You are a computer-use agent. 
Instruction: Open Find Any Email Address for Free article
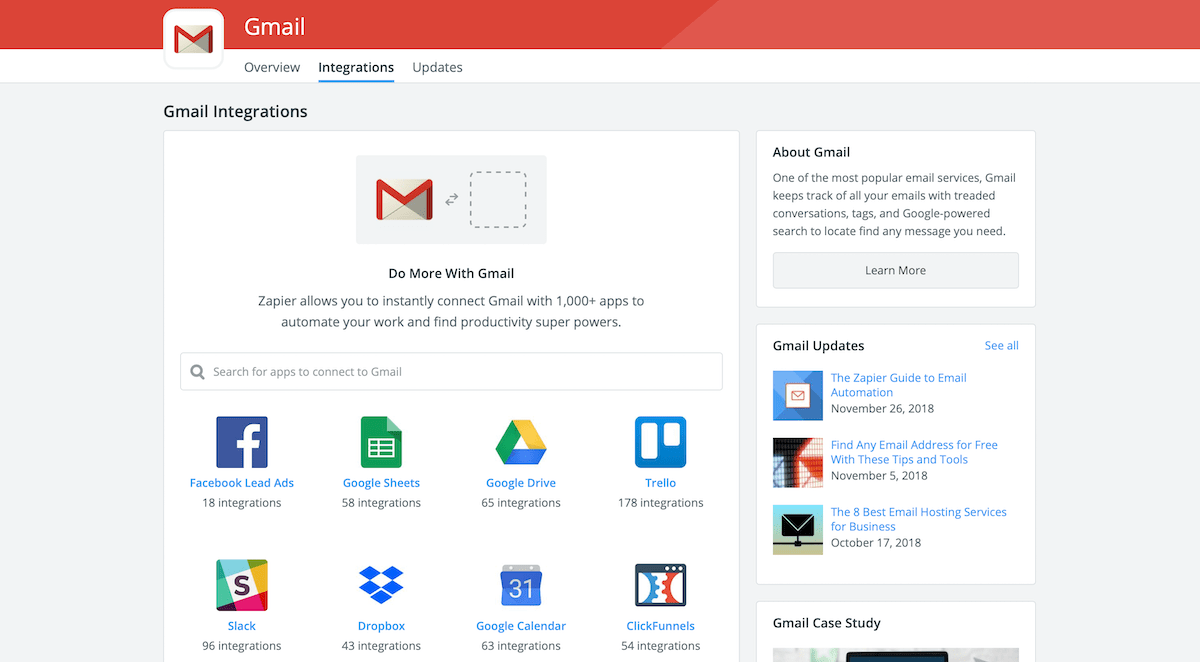click(x=914, y=452)
